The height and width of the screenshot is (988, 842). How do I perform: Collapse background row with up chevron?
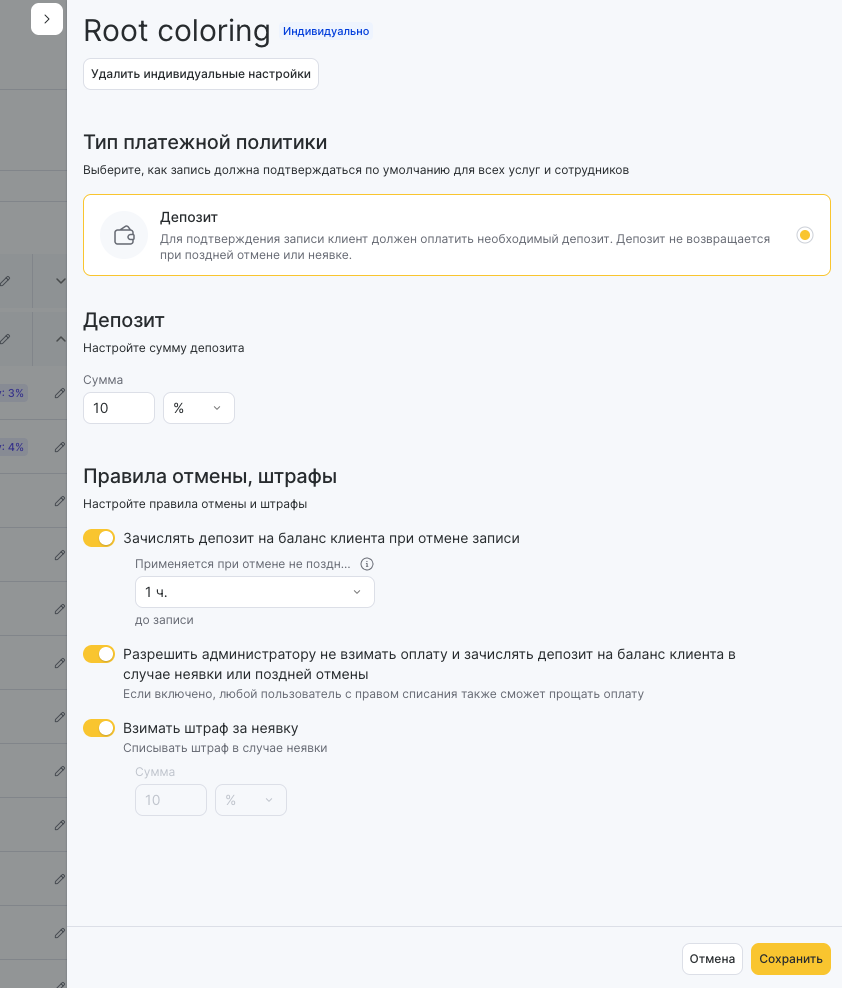(x=61, y=339)
